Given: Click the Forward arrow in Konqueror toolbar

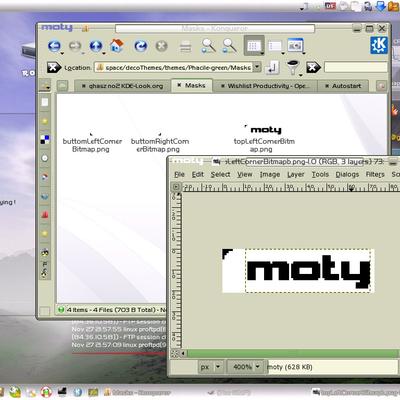Looking at the screenshot, I should click(x=75, y=46).
